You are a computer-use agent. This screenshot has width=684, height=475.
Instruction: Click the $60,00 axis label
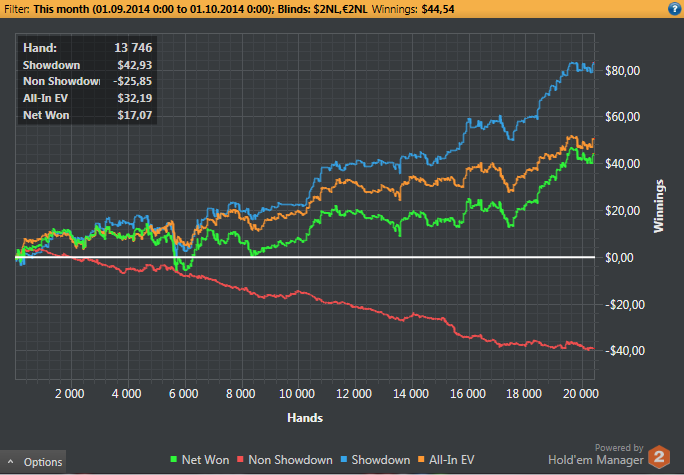(622, 117)
